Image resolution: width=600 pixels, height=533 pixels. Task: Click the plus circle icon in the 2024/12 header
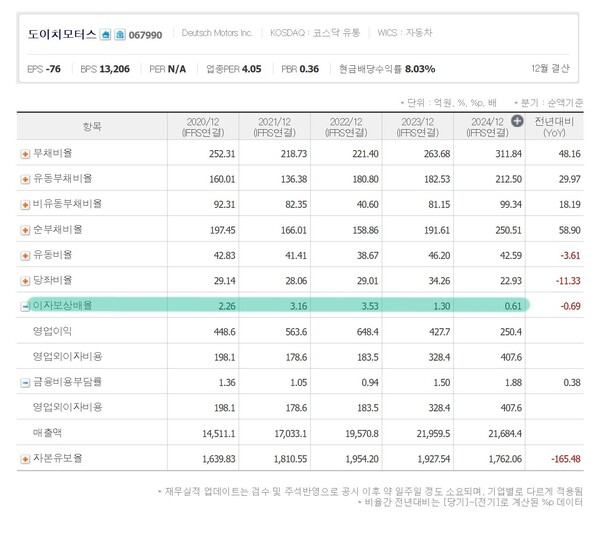point(517,121)
